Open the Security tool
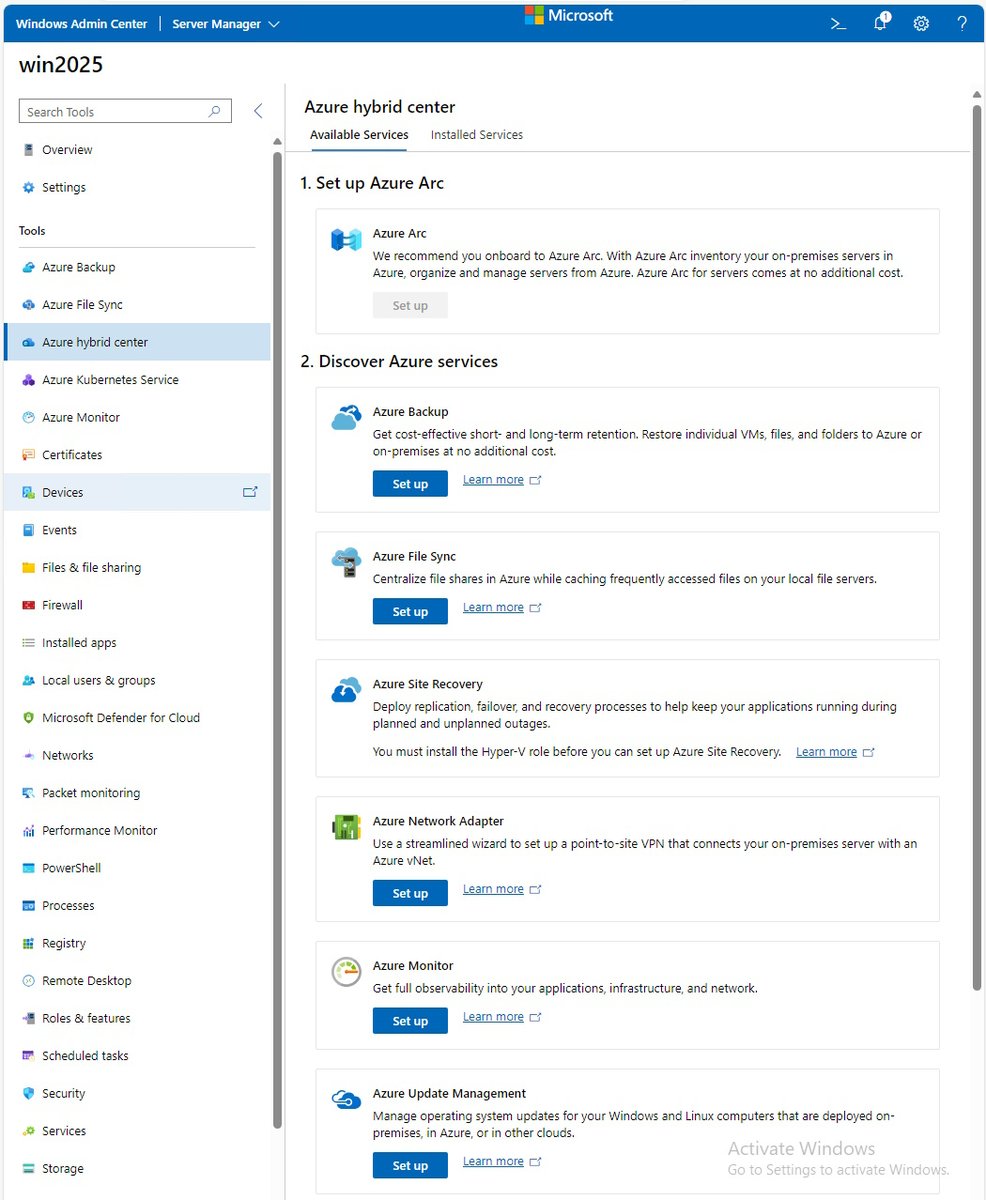 137,1094
